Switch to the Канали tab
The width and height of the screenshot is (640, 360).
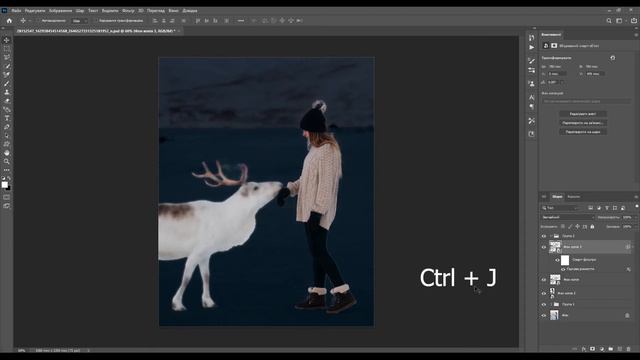coord(573,197)
